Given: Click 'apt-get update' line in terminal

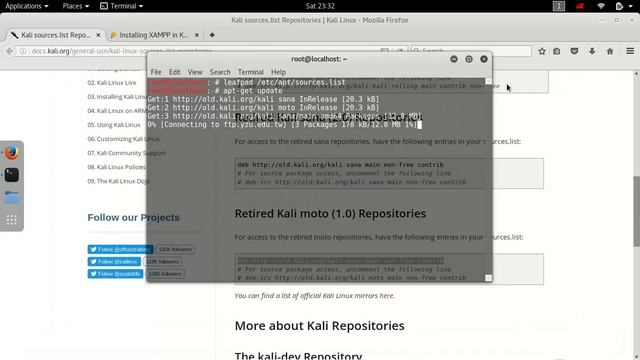Looking at the screenshot, I should tap(253, 91).
